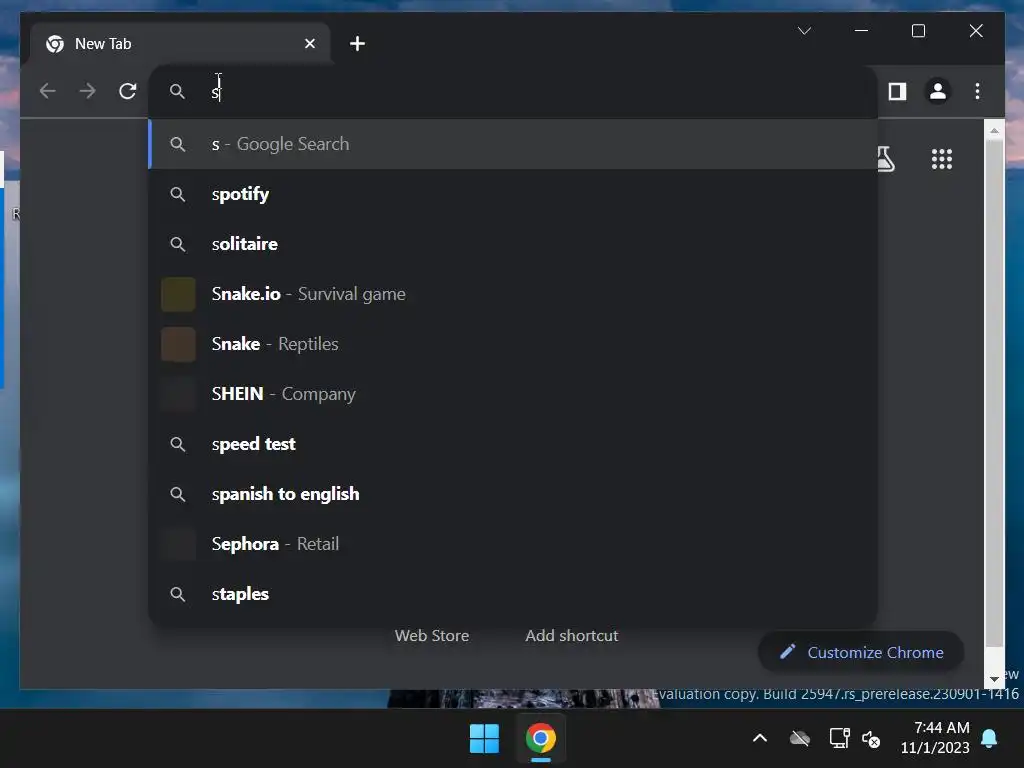Click the scrollbar up arrow

tap(994, 131)
